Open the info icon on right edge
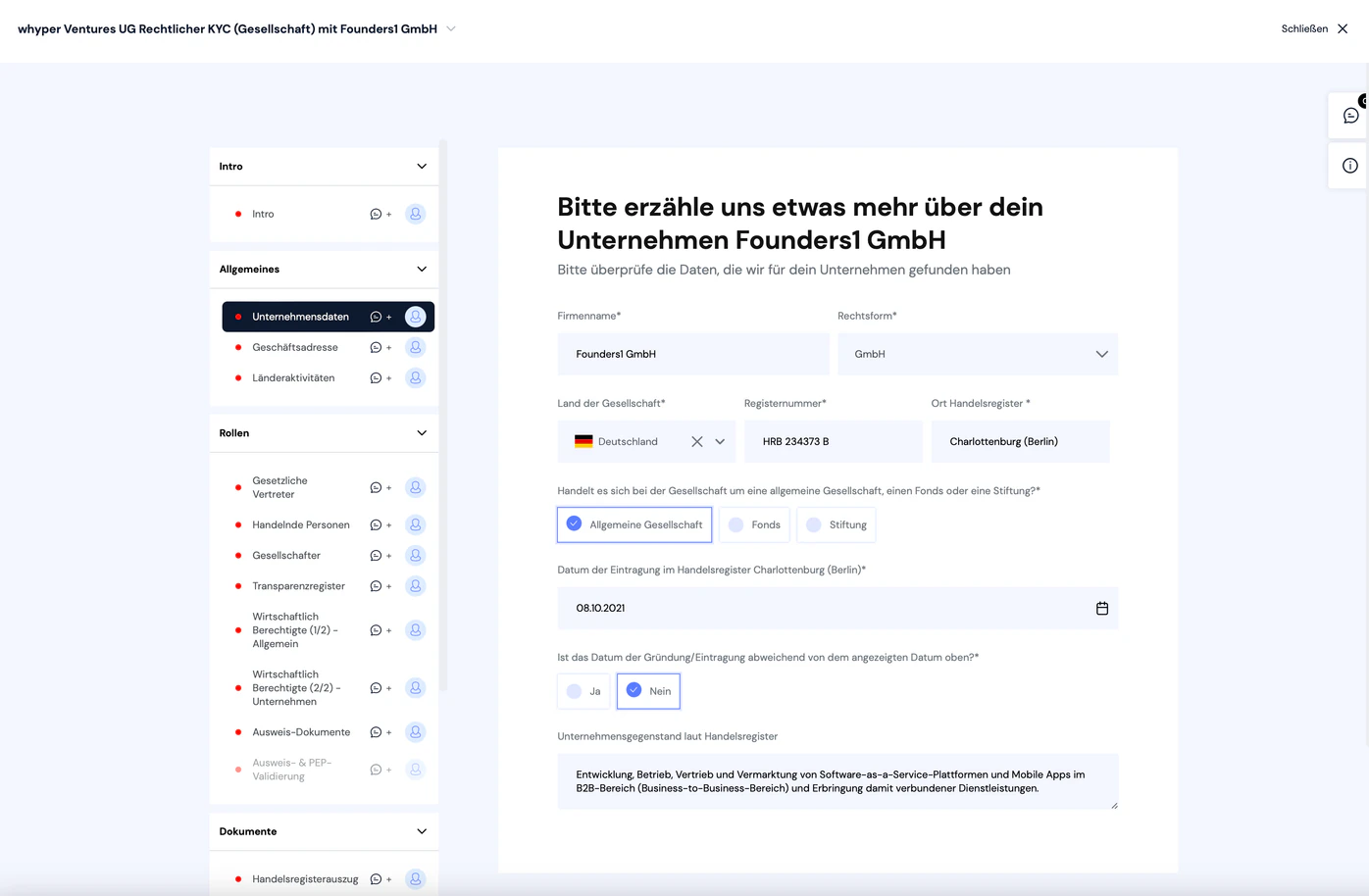The height and width of the screenshot is (896, 1369). point(1350,166)
